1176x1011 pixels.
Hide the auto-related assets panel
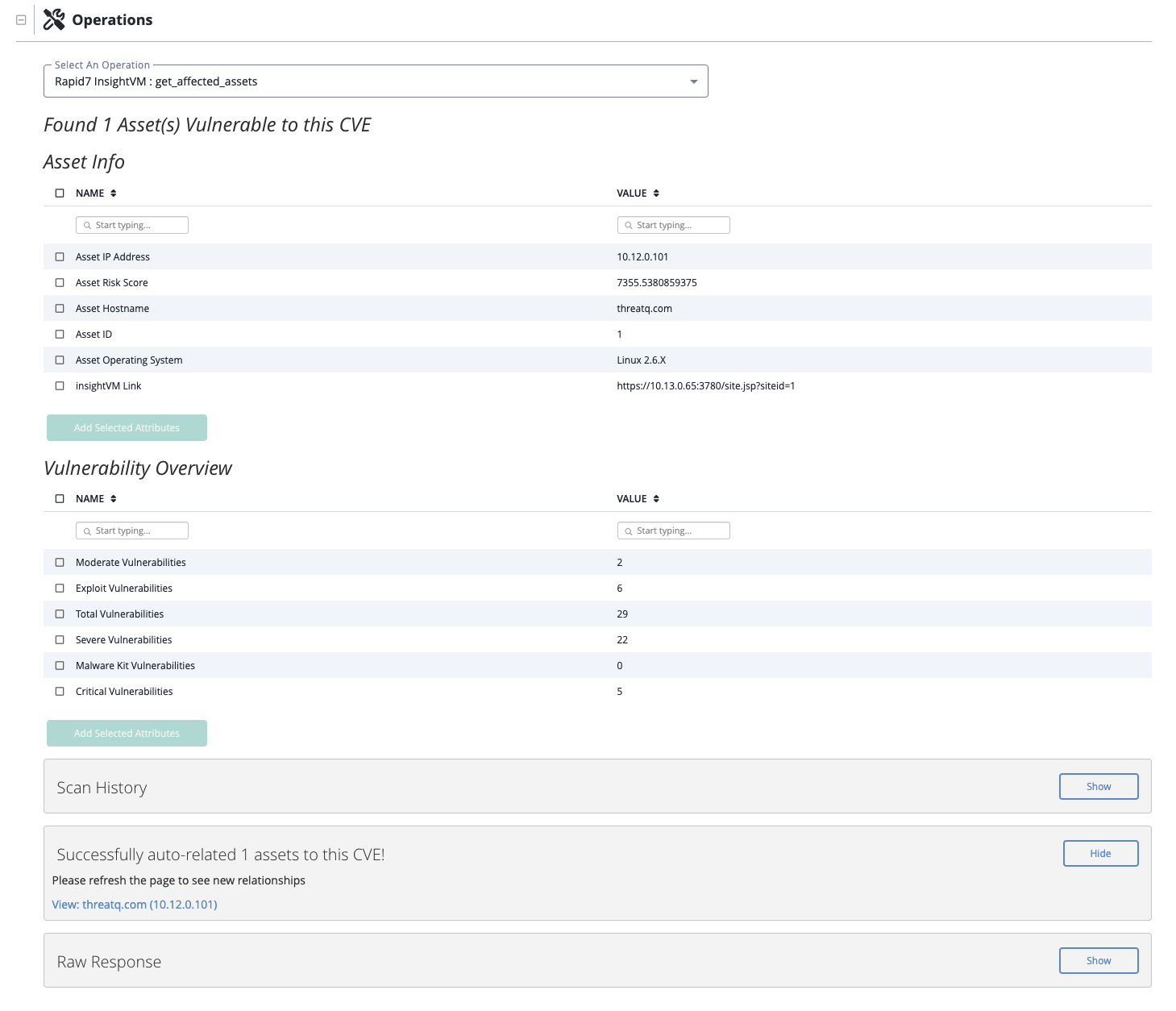point(1100,854)
